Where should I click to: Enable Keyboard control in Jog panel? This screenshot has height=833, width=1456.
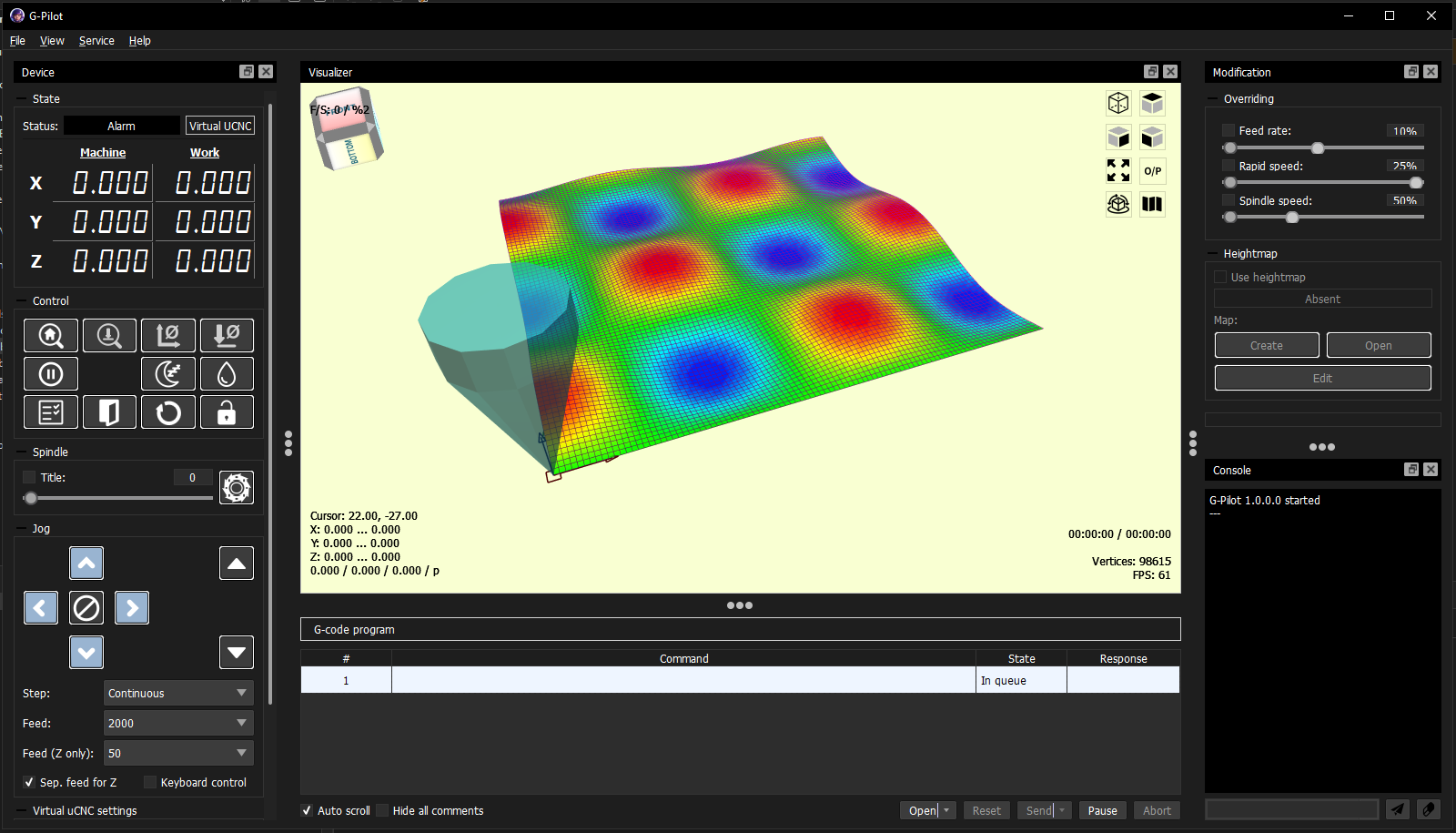point(150,782)
